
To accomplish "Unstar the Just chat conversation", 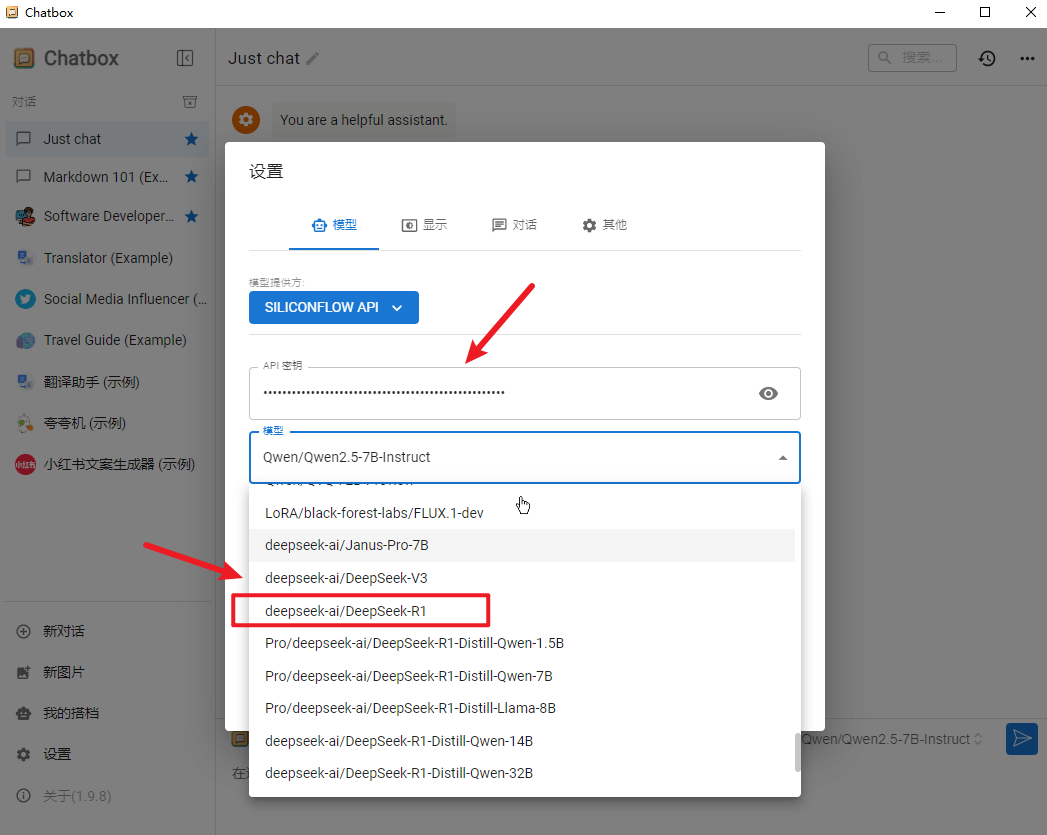I will click(192, 139).
